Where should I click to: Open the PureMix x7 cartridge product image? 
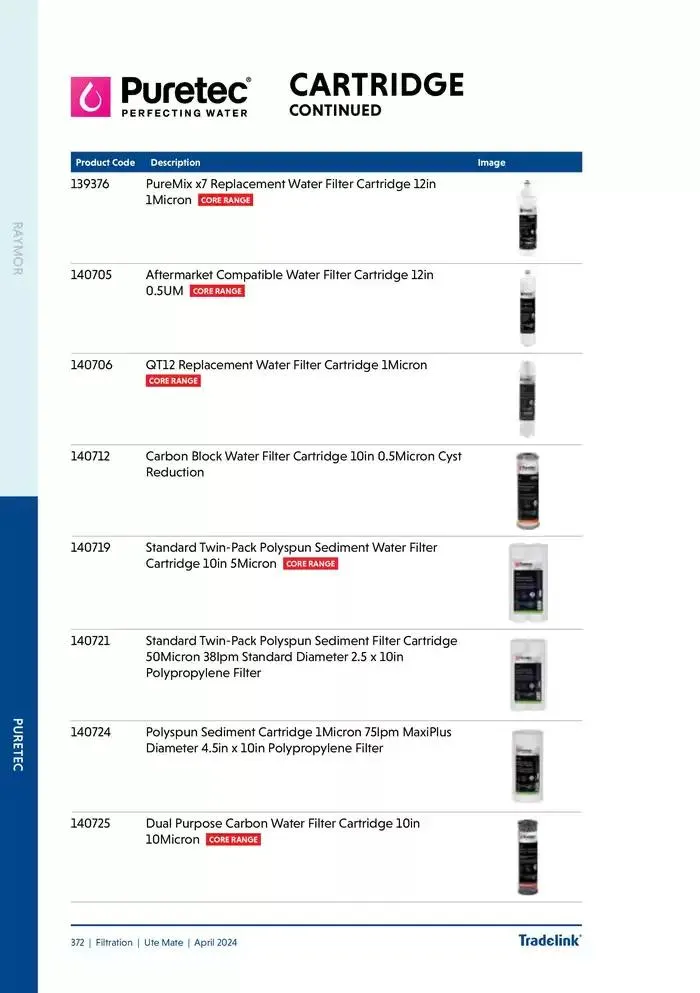coord(528,218)
